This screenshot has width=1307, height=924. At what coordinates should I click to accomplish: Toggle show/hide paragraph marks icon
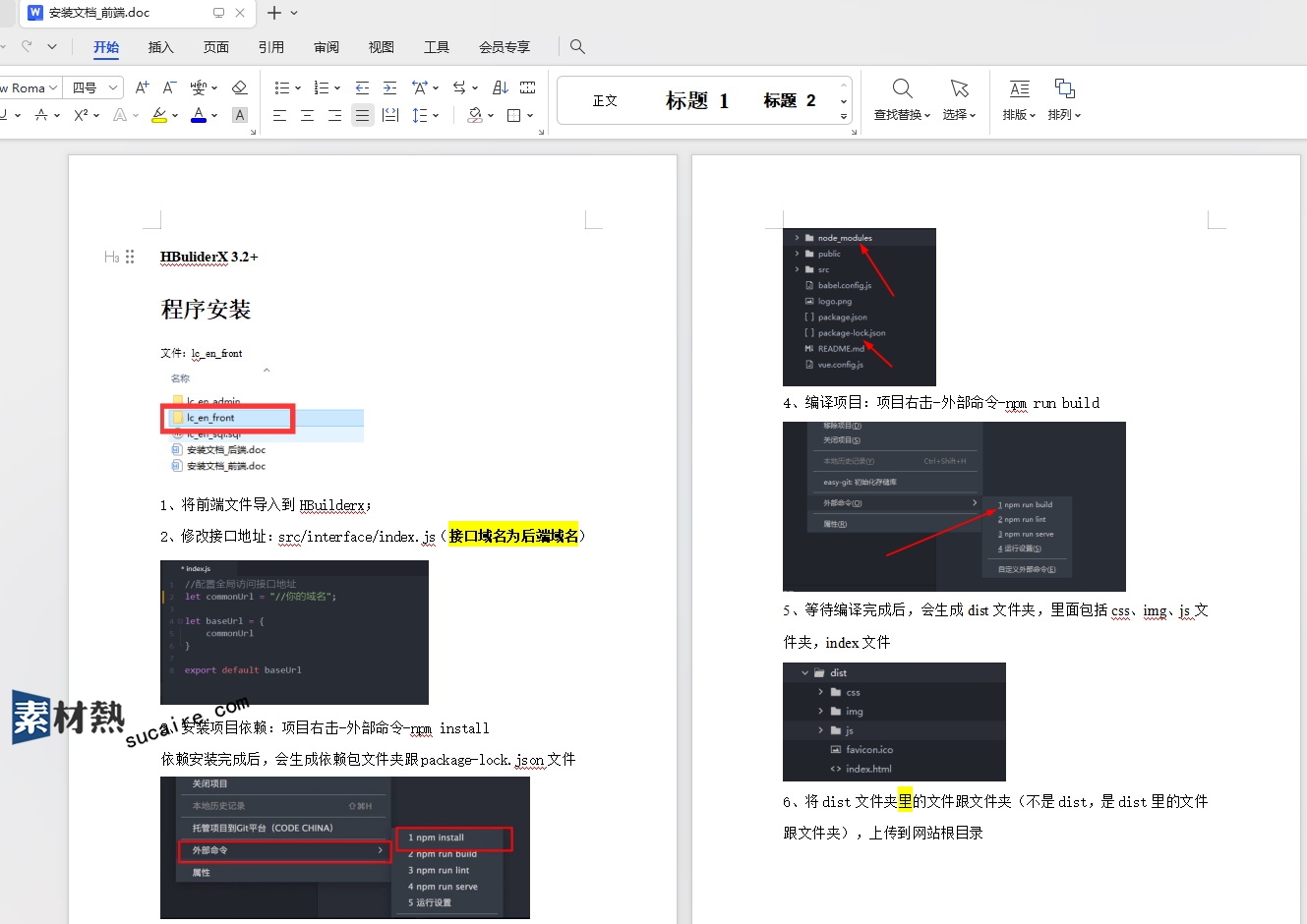[528, 87]
